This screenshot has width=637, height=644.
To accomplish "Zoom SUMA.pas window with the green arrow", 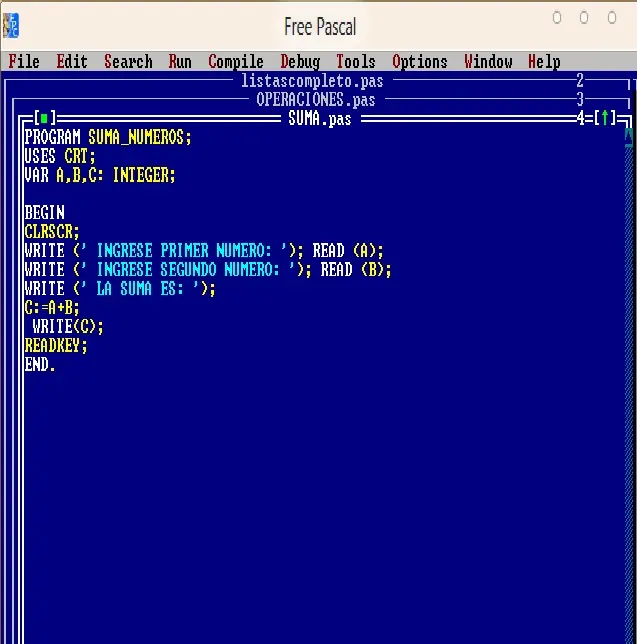I will [x=605, y=118].
